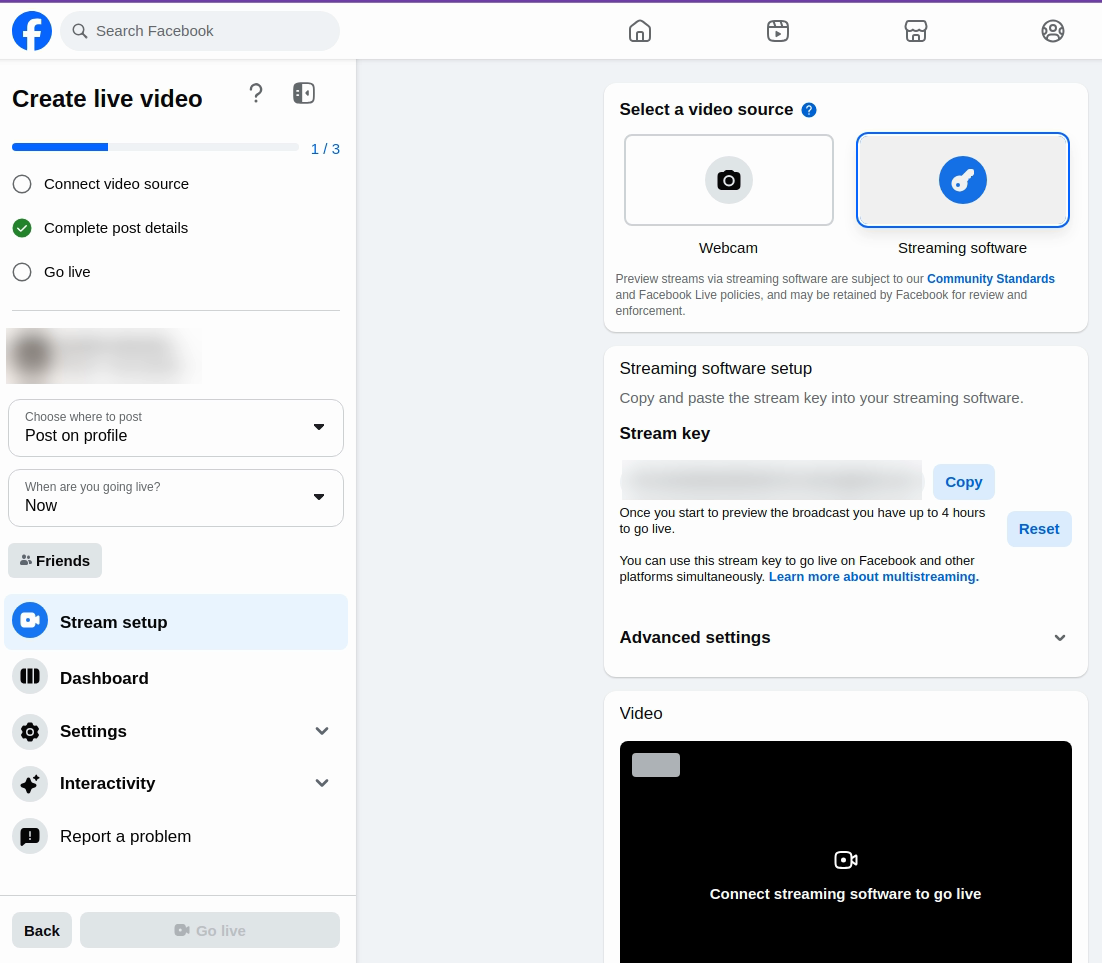1102x963 pixels.
Task: Select the Streaming software key source
Action: click(x=963, y=180)
